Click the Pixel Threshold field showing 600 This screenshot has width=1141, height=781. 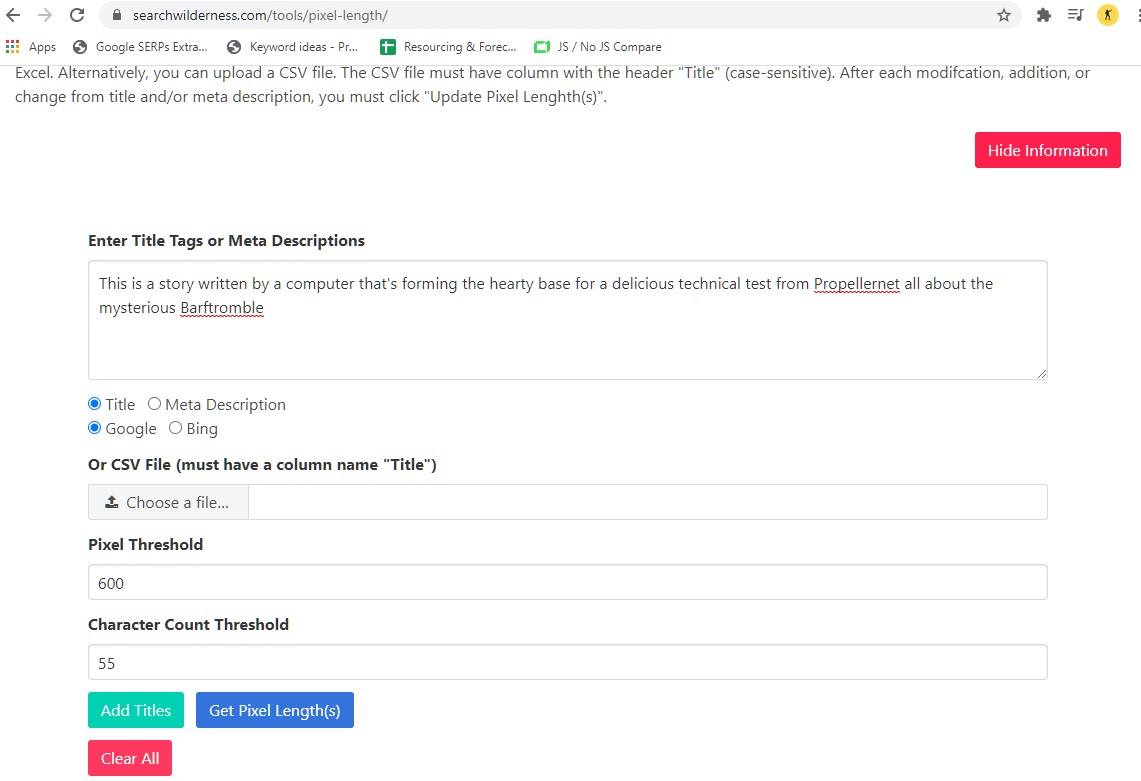point(568,582)
